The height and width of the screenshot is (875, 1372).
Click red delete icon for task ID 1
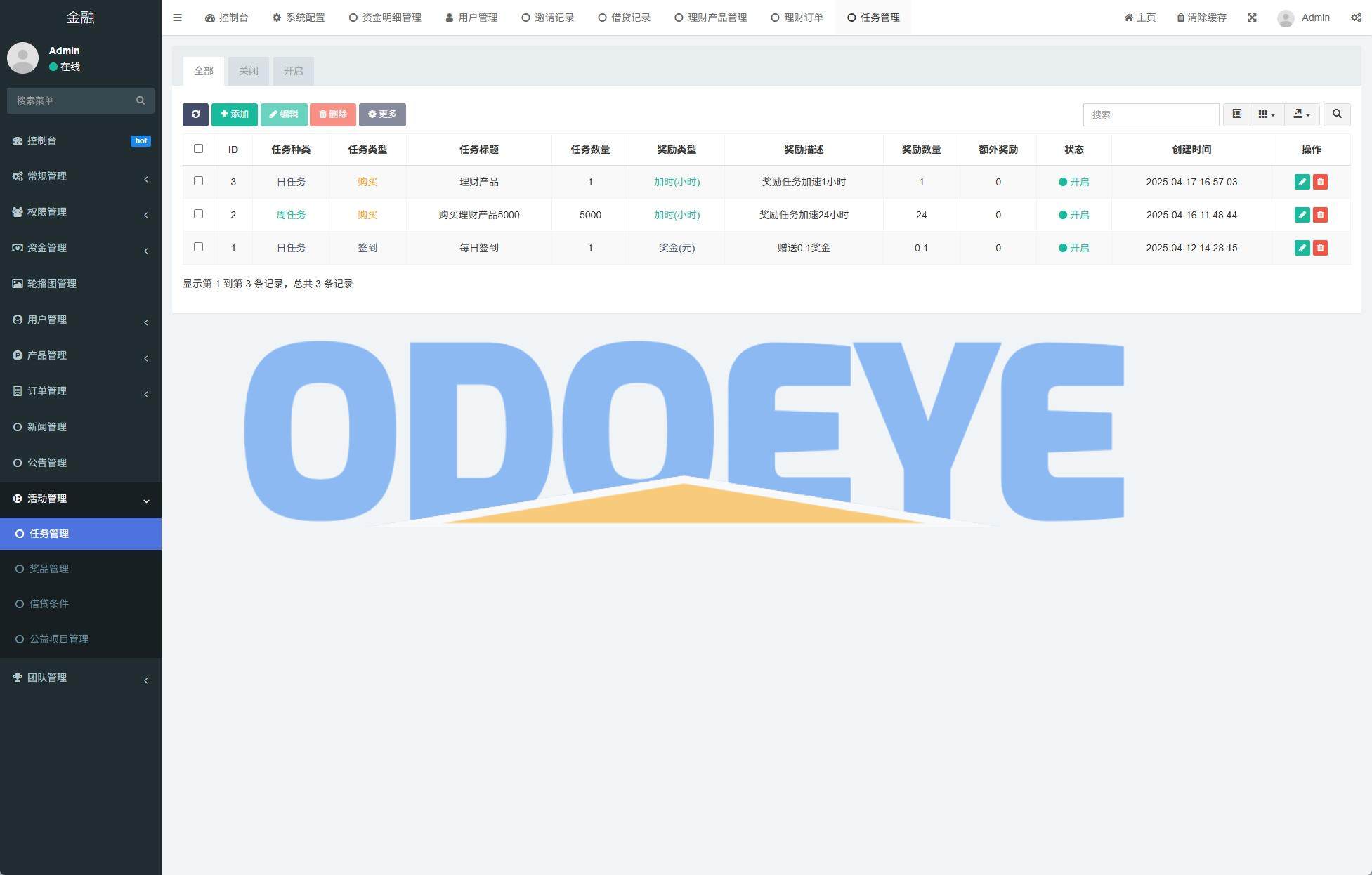[1320, 248]
